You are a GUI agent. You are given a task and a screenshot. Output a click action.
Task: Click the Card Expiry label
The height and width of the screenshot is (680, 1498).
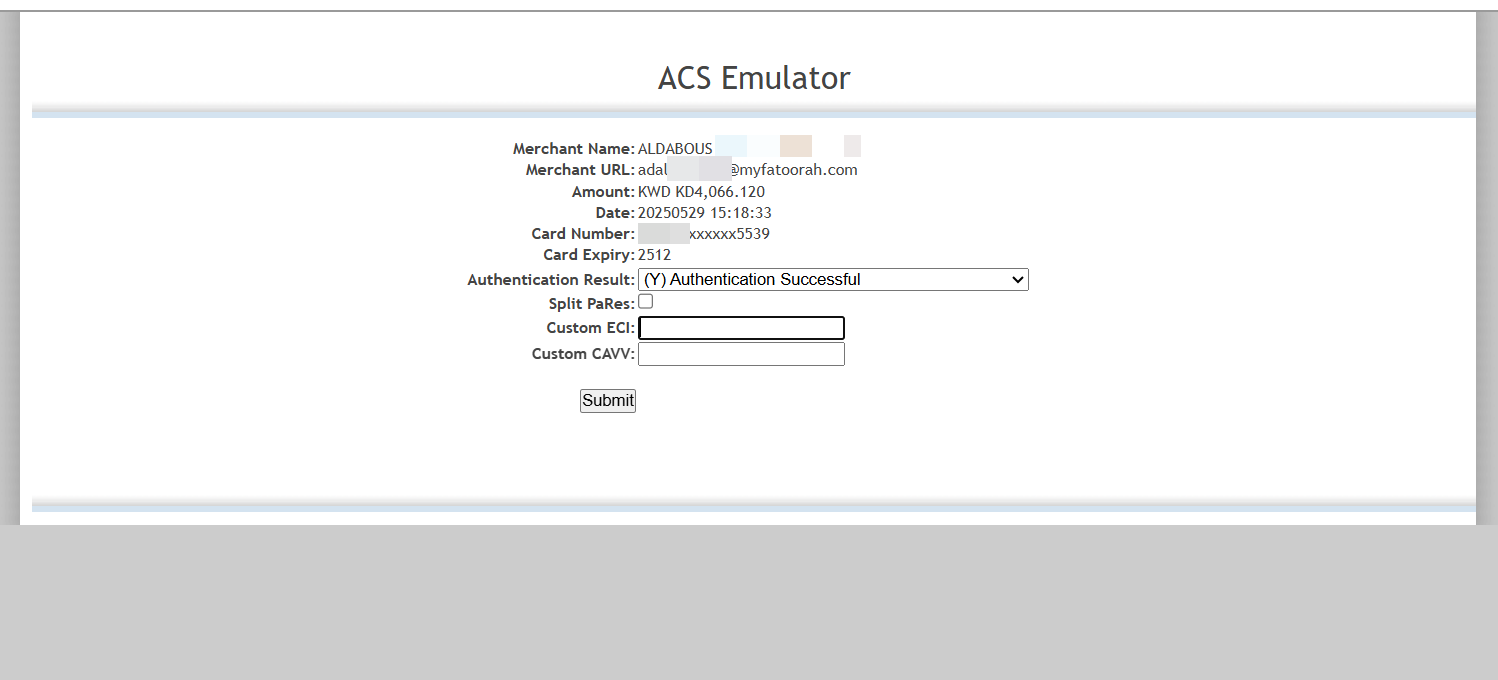[x=589, y=255]
